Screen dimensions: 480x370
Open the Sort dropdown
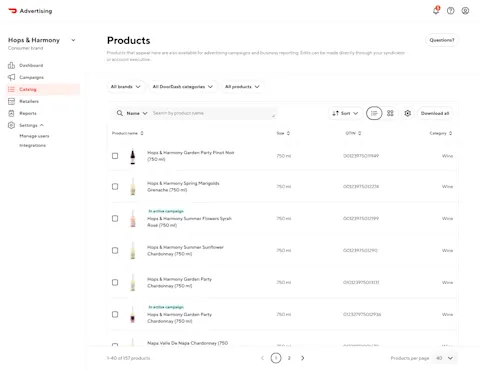point(345,113)
